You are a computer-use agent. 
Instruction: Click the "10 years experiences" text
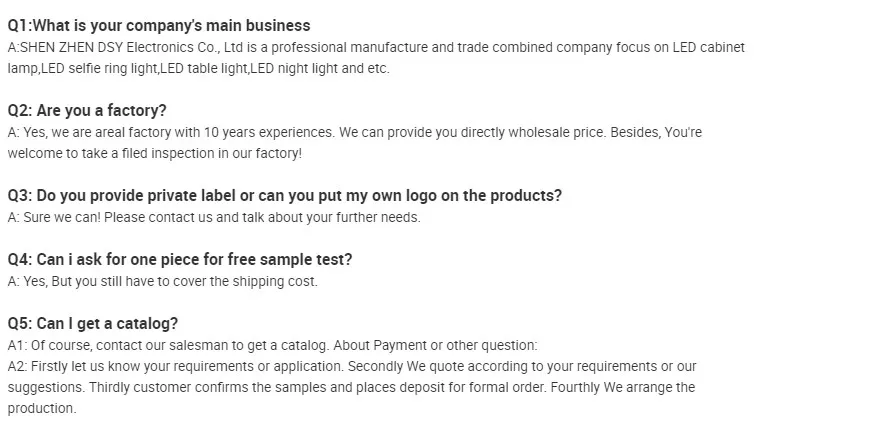(x=270, y=133)
